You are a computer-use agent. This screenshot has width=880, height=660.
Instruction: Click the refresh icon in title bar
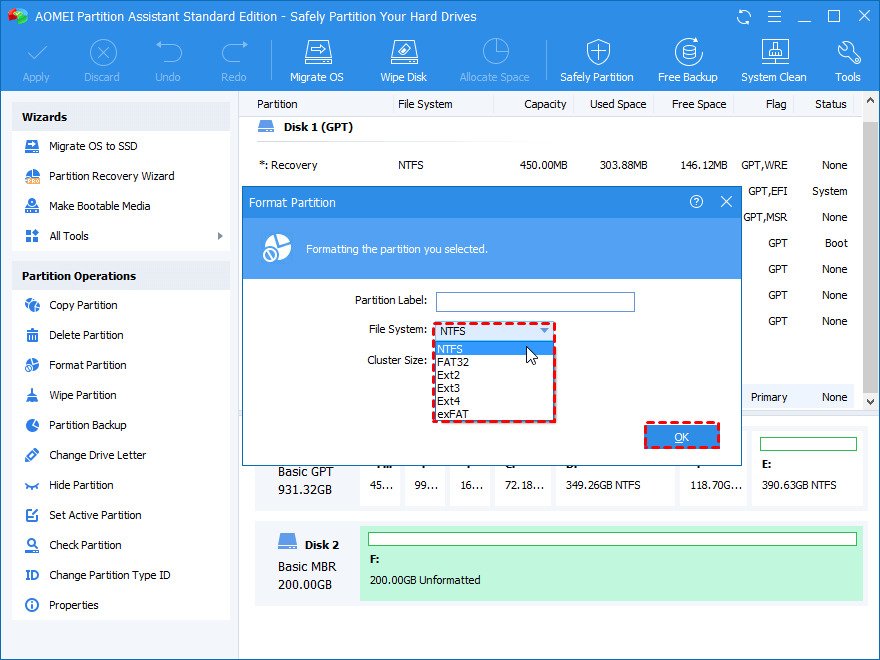click(x=743, y=17)
